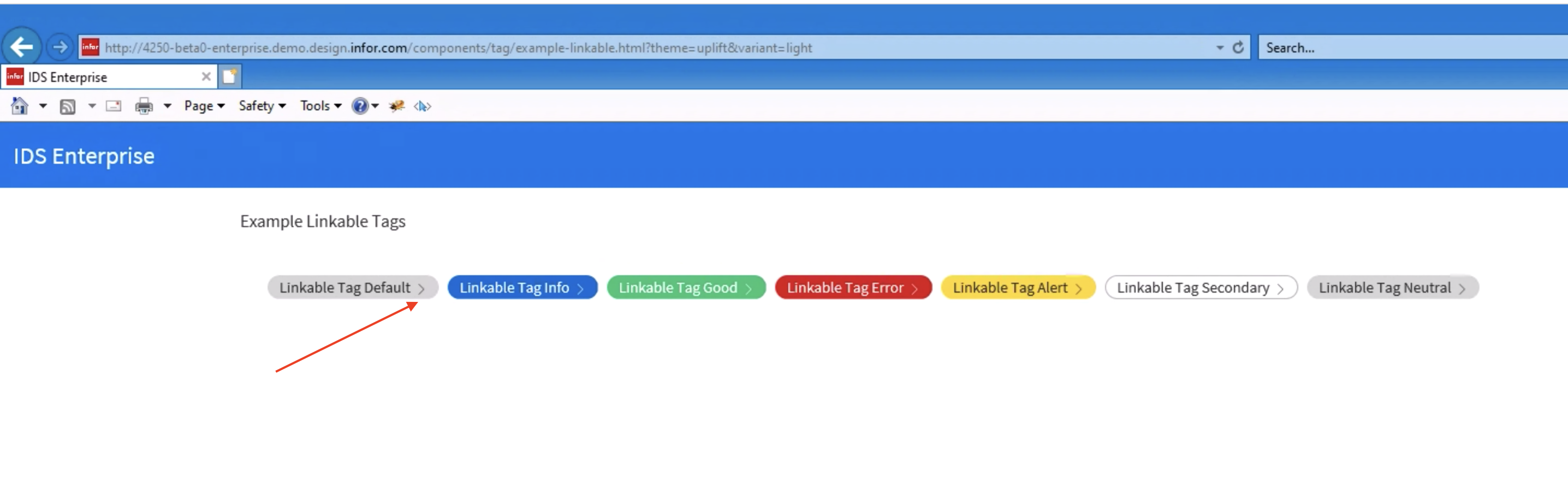The image size is (1568, 499).
Task: Click the Help question mark icon
Action: click(x=360, y=106)
